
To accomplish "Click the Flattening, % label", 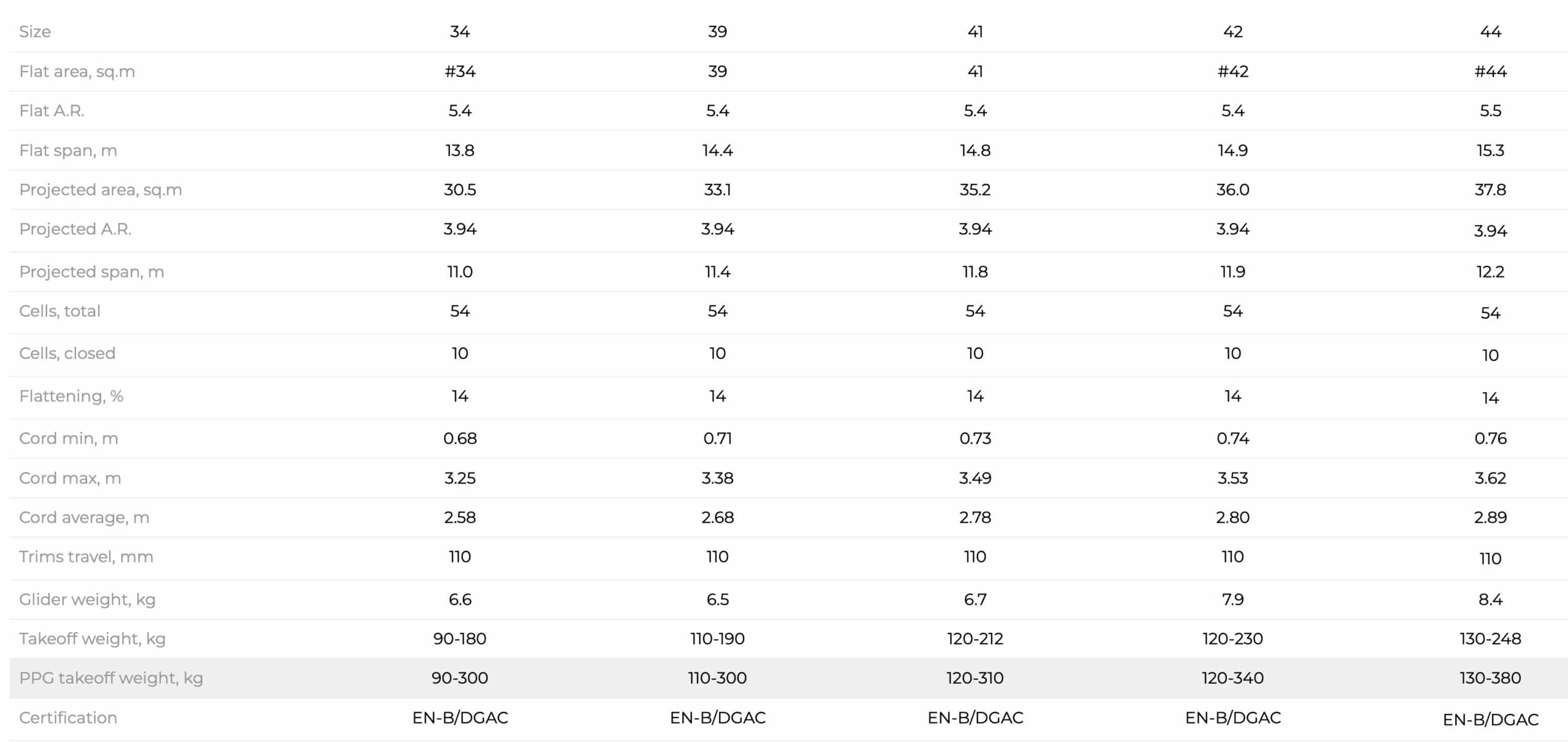I will 71,396.
